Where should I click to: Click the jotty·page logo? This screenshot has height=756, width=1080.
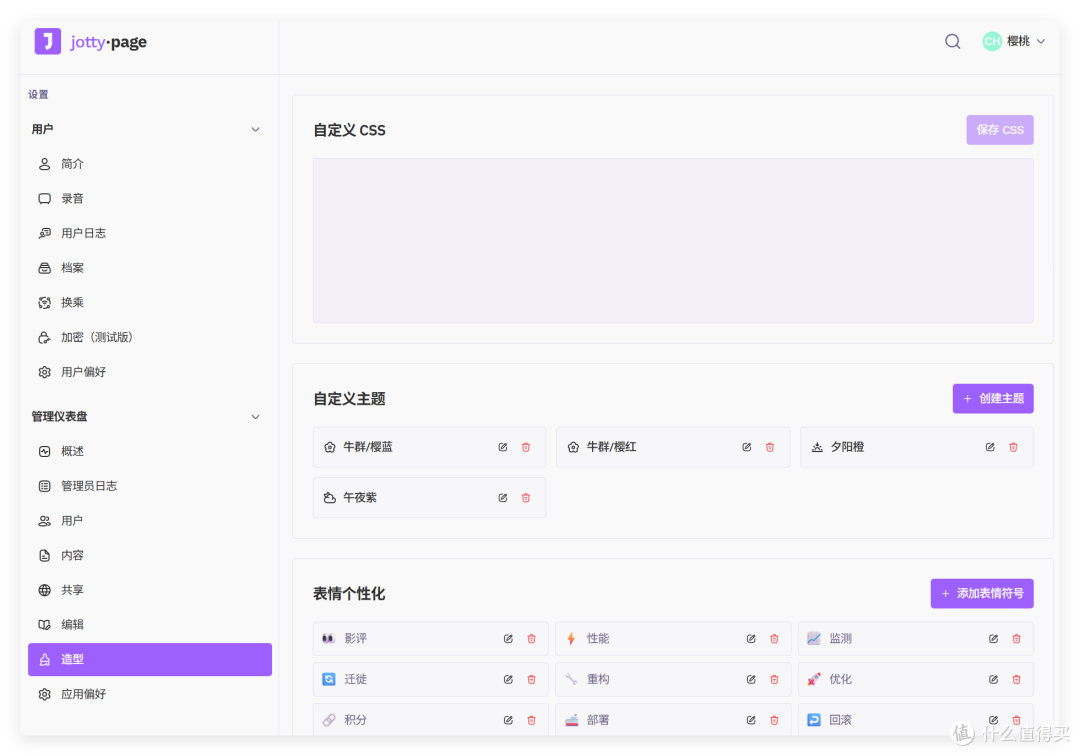pyautogui.click(x=90, y=41)
